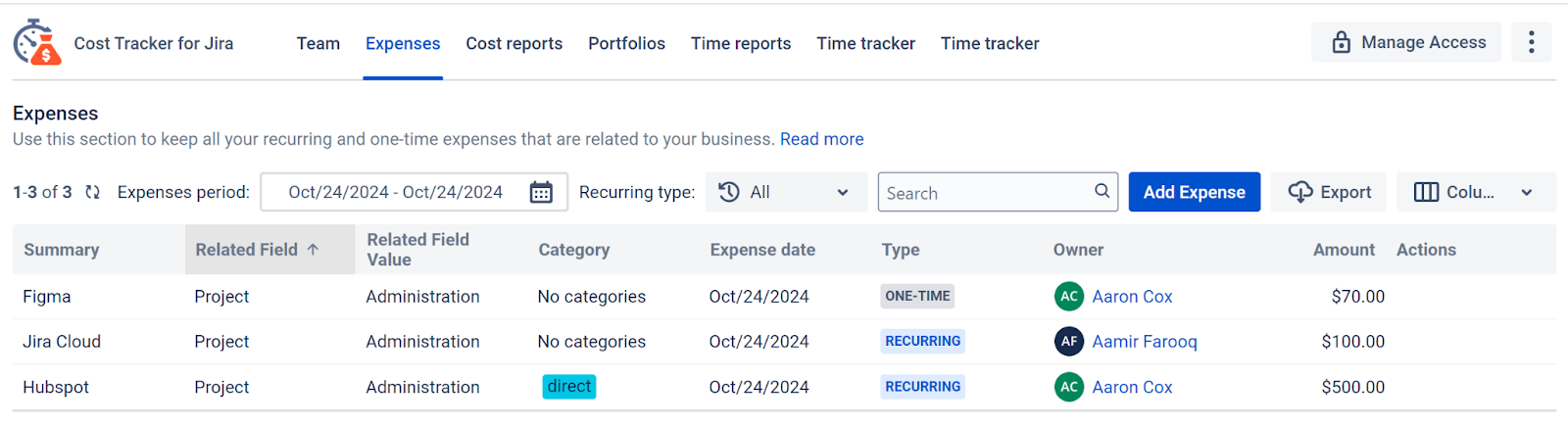Click the AF avatar for Aamir Farooq
Image resolution: width=1568 pixels, height=426 pixels.
pos(1069,341)
